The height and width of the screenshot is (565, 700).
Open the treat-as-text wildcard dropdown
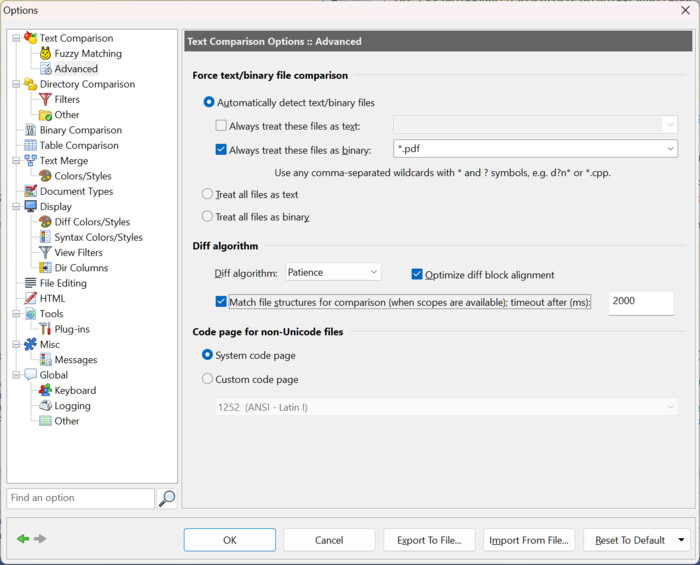click(670, 125)
